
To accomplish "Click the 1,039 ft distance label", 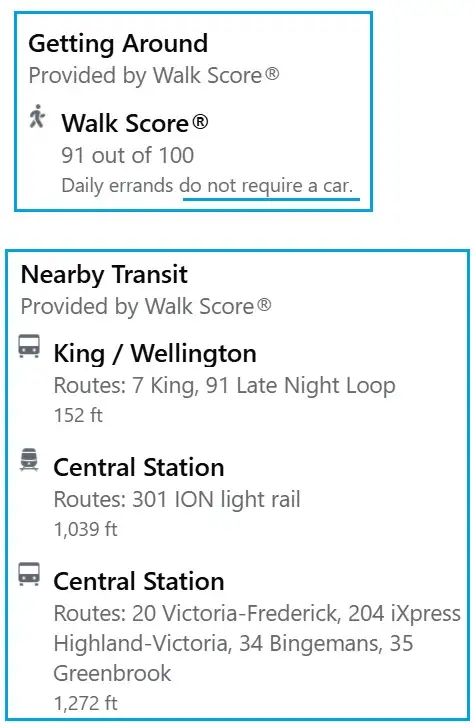I will click(x=85, y=529).
